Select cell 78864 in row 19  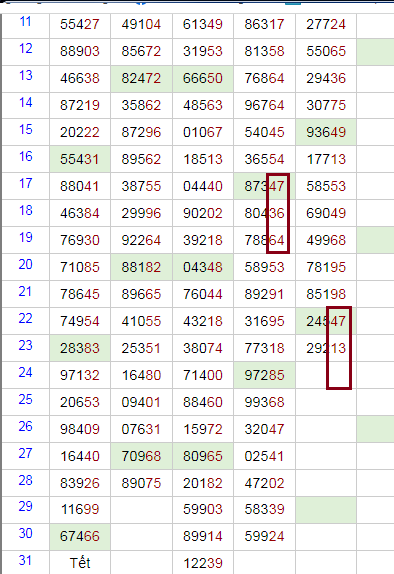pos(264,241)
